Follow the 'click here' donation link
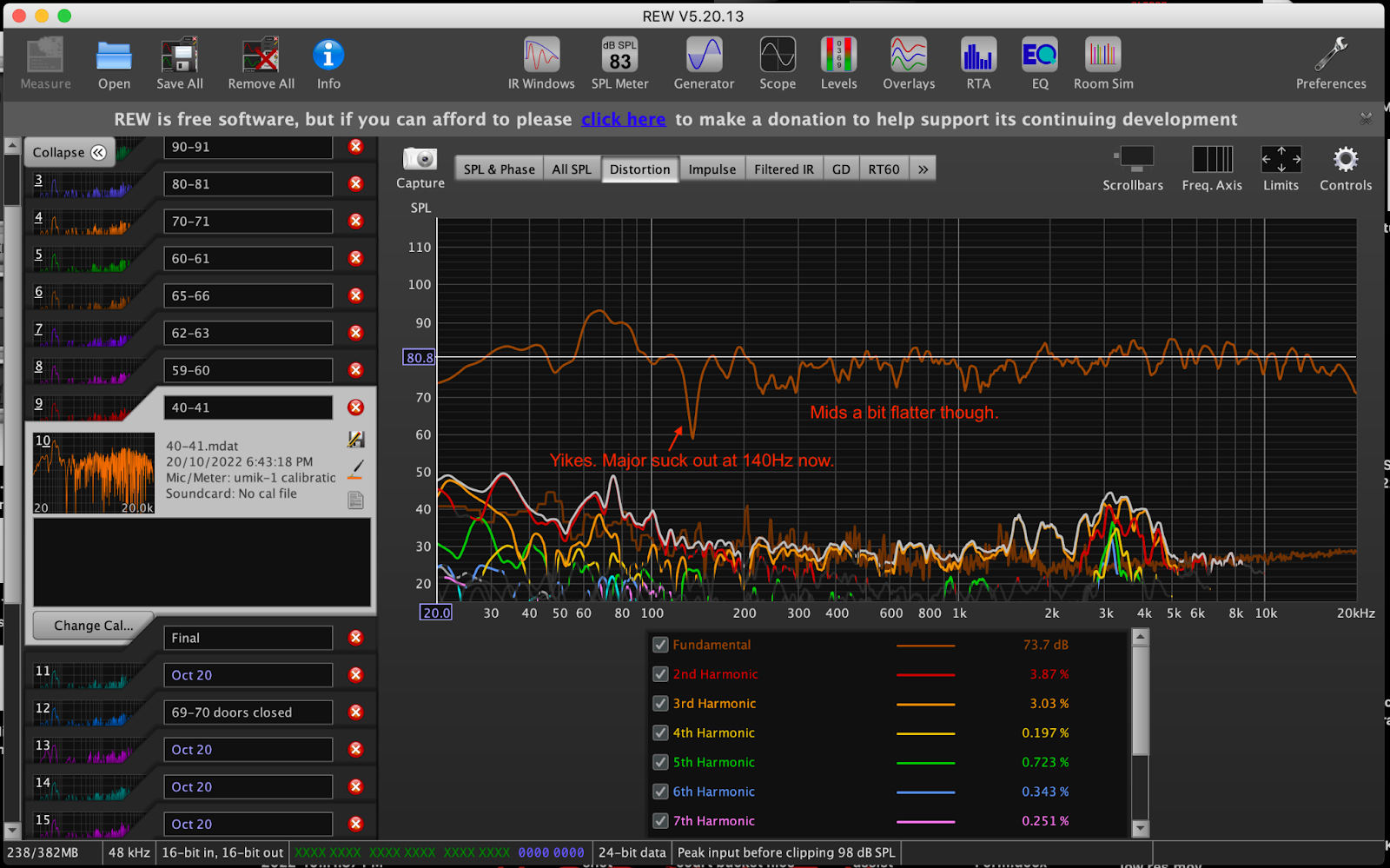 point(623,119)
